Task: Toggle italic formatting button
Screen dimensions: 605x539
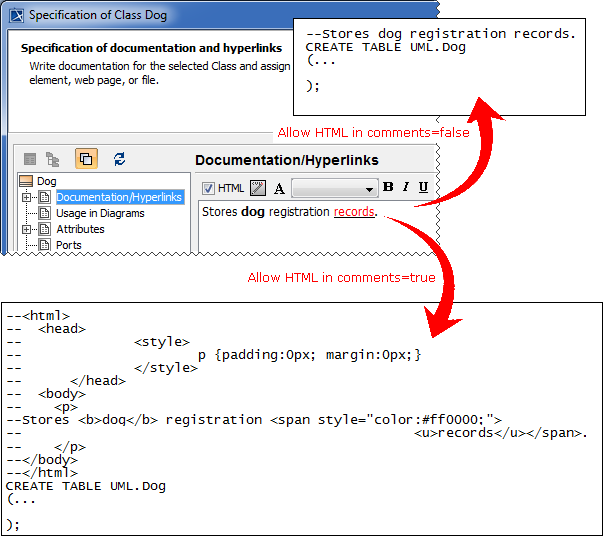Action: (406, 187)
